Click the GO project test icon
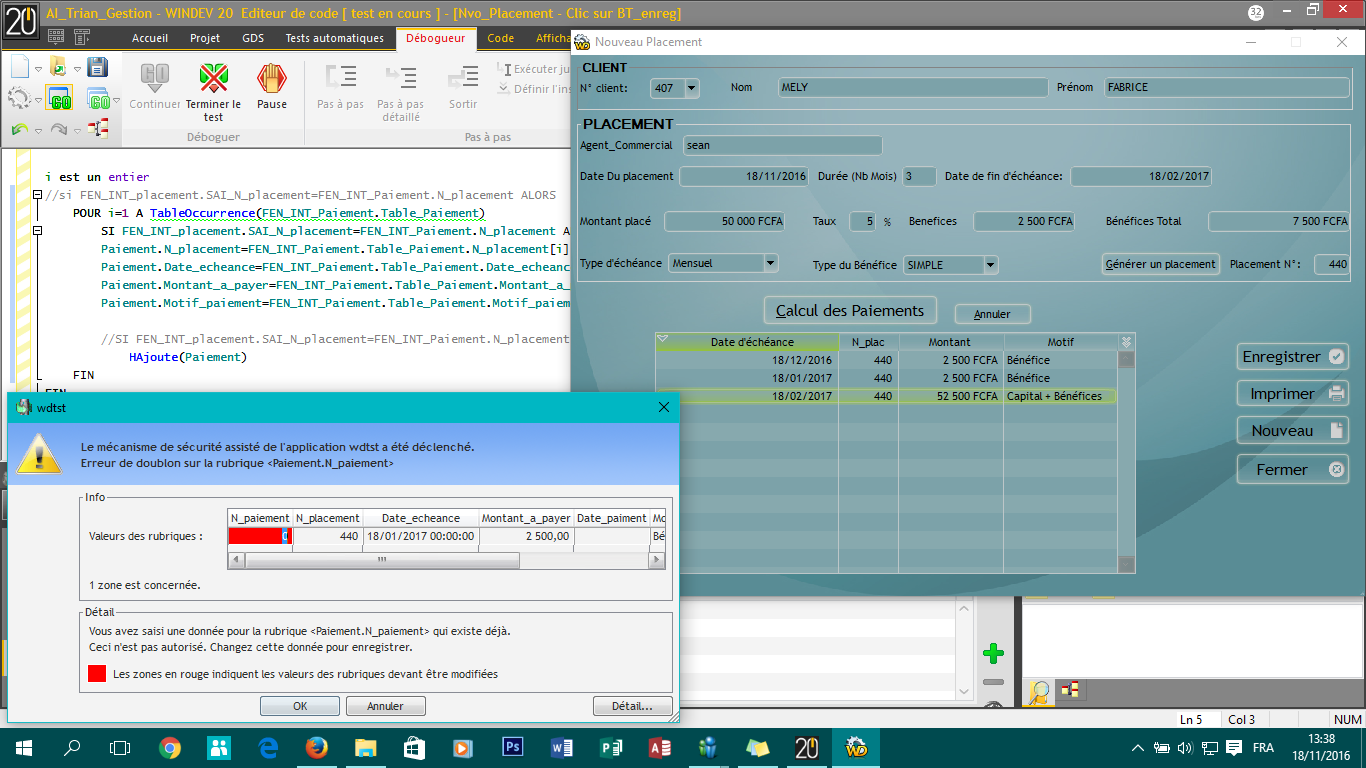Screen dimensions: 1366x768 97,99
